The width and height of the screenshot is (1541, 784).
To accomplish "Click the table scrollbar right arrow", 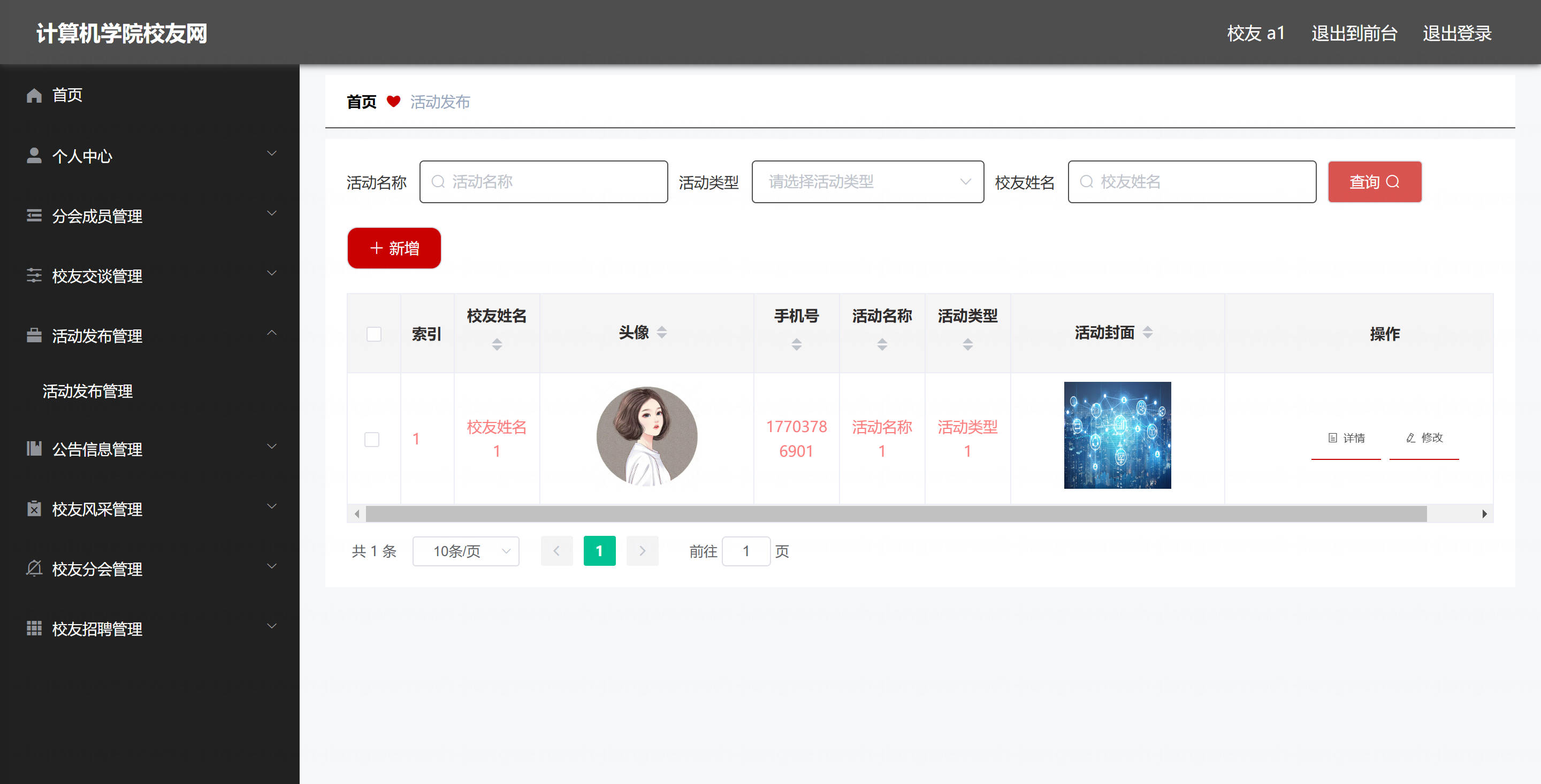I will [x=1484, y=514].
